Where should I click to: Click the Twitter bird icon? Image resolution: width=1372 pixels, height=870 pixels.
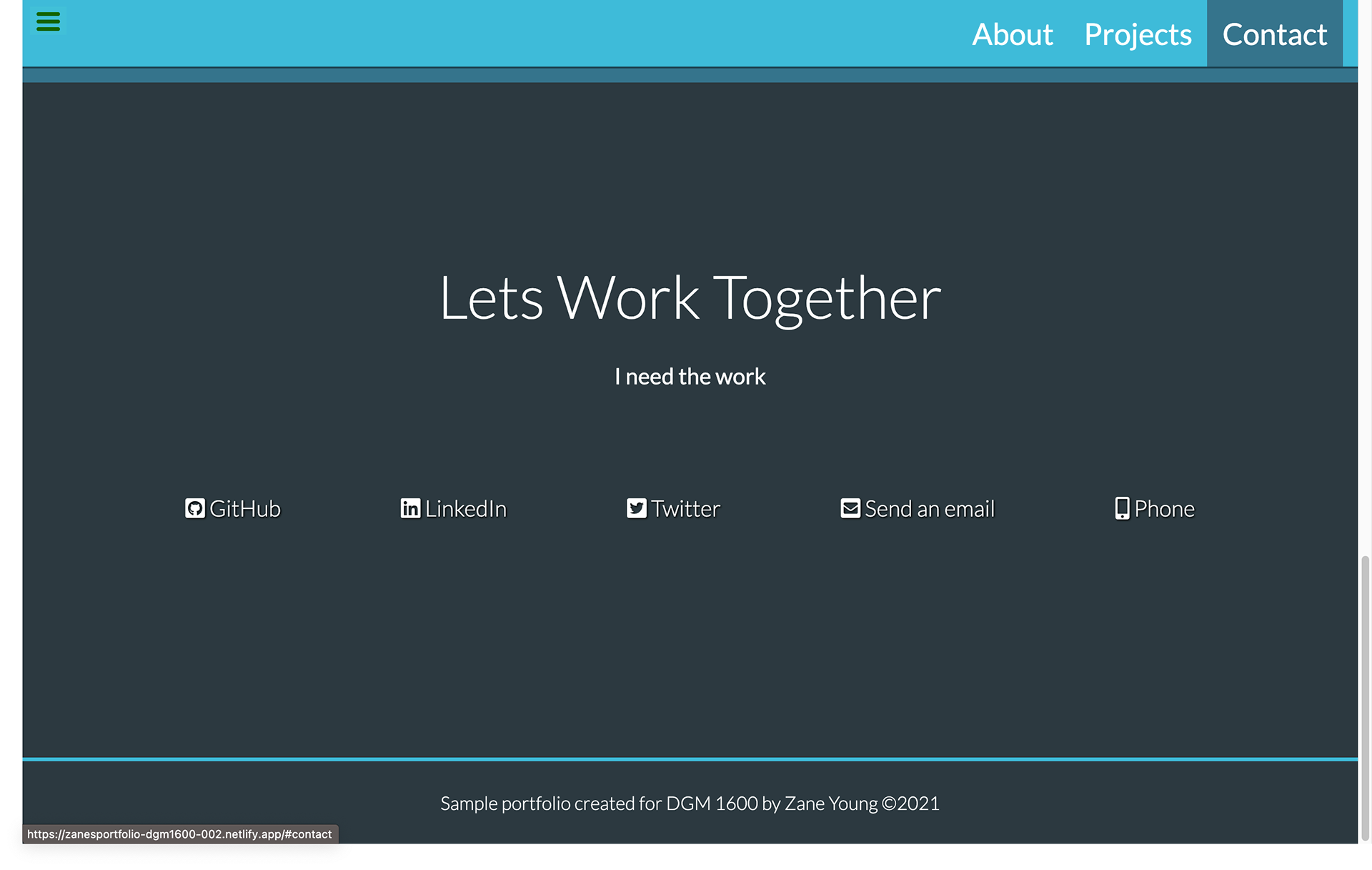(x=636, y=508)
